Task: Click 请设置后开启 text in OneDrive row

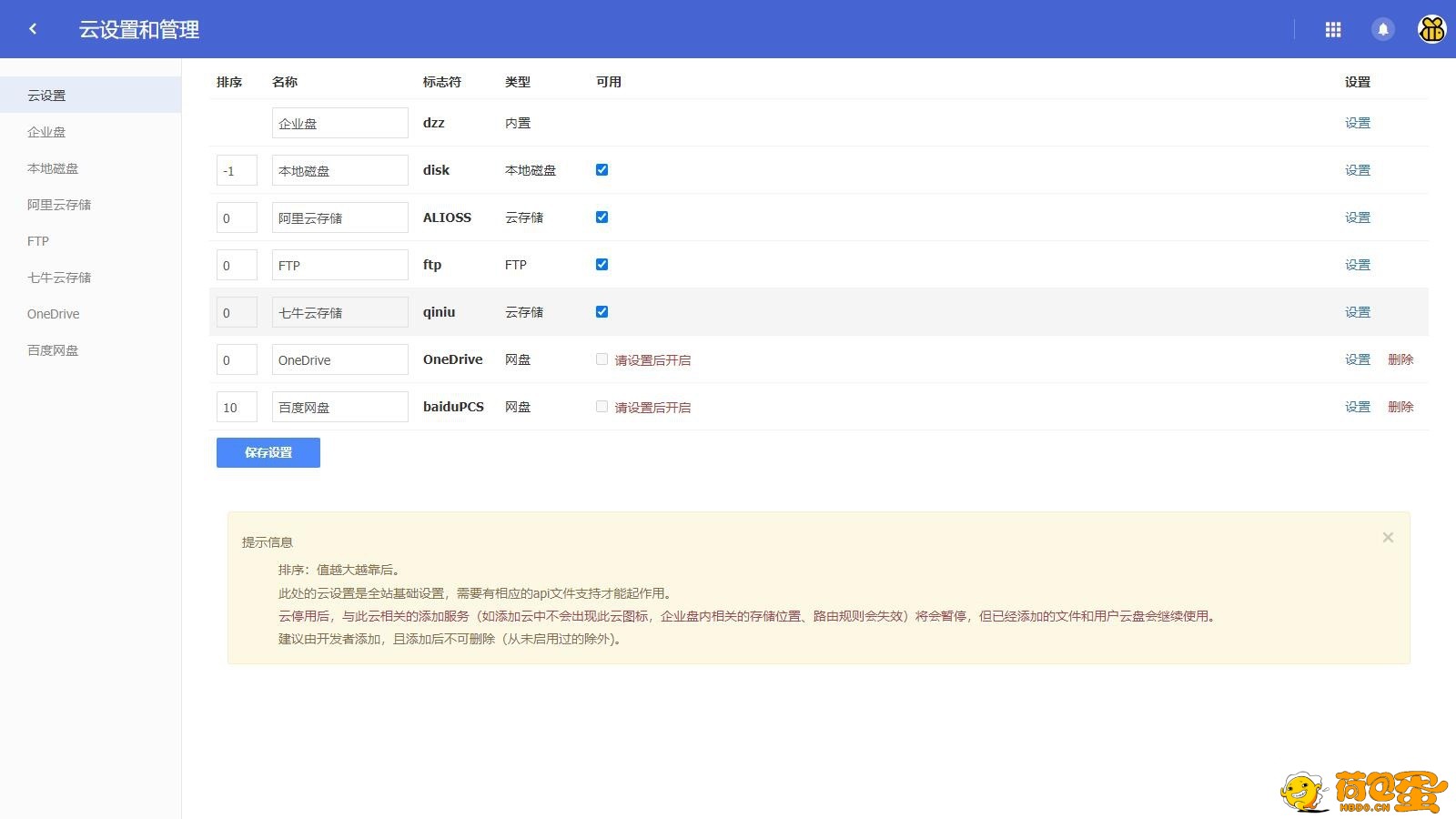Action: tap(652, 360)
